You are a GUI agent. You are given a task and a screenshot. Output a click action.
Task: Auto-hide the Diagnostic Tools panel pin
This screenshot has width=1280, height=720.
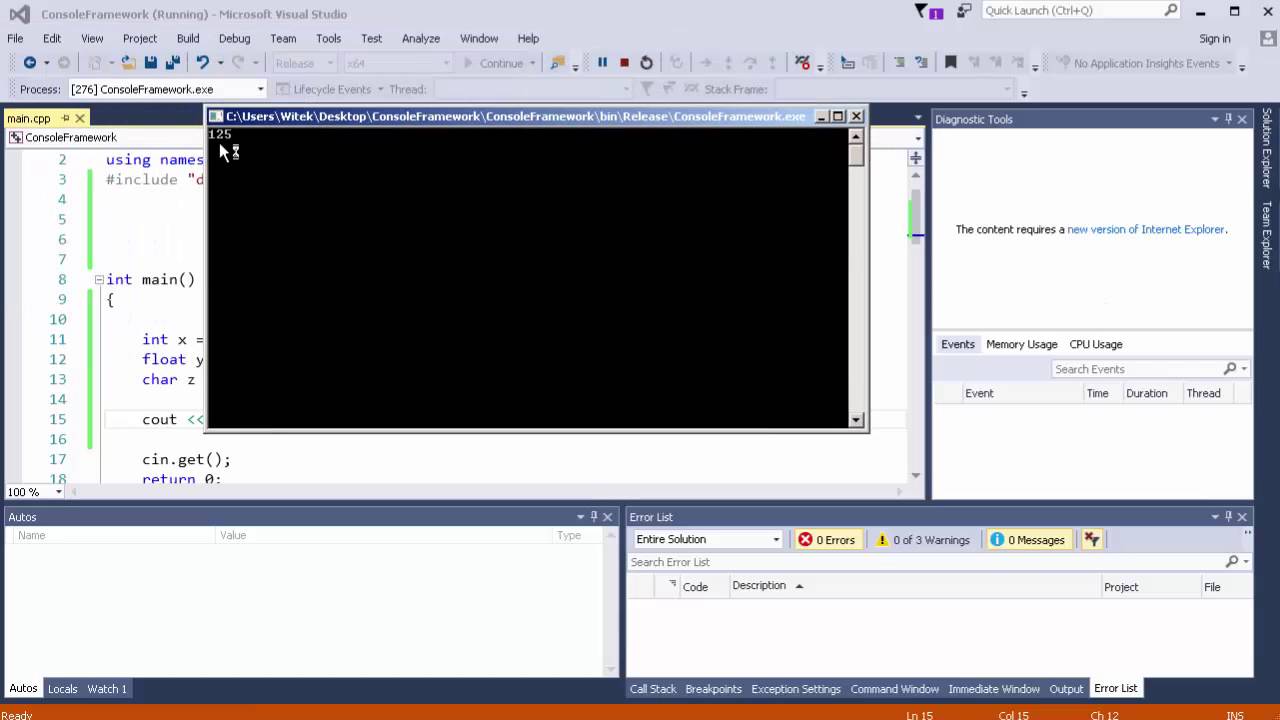click(1228, 119)
